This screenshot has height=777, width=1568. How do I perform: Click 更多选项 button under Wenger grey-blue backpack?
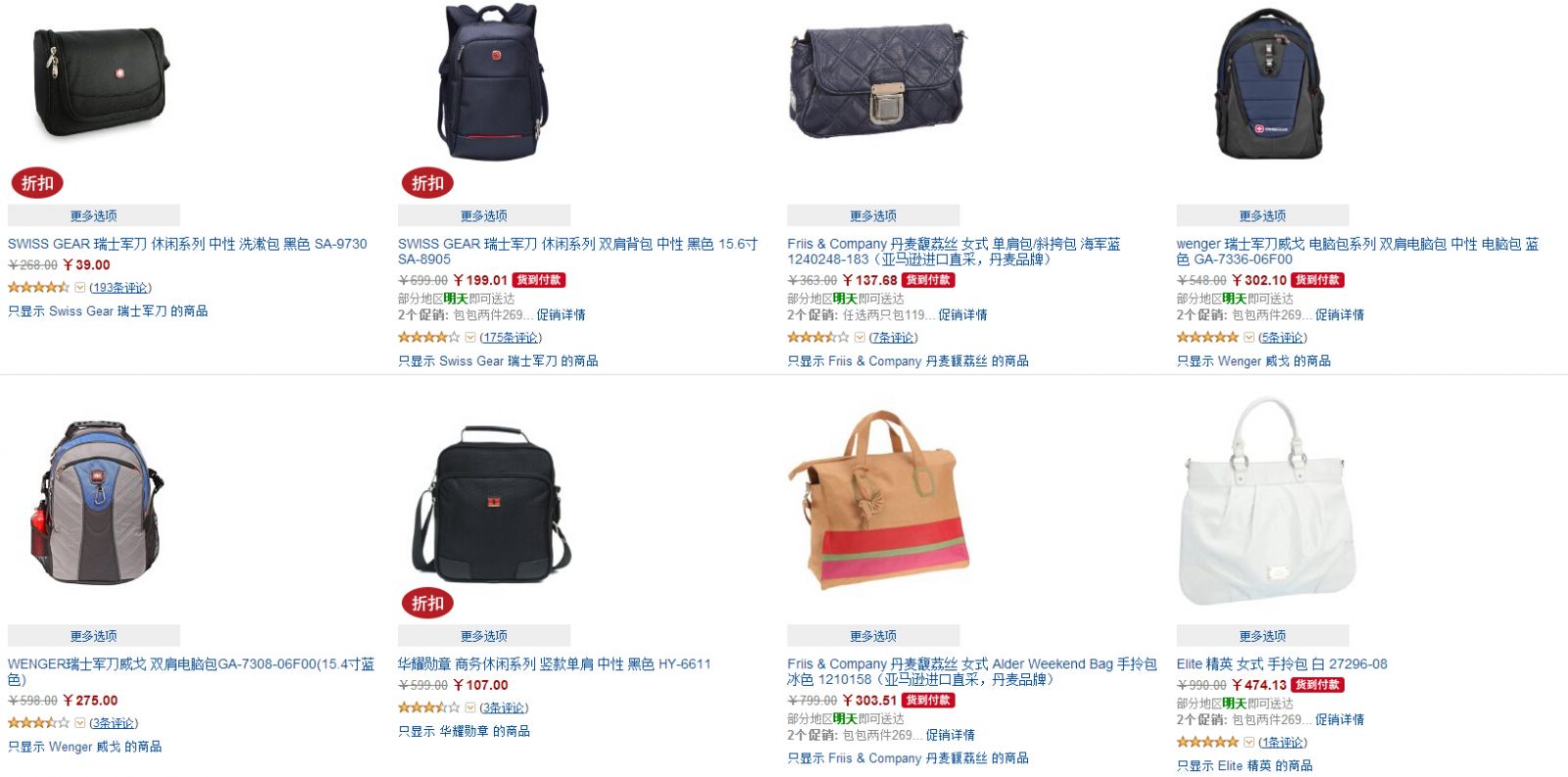[94, 636]
